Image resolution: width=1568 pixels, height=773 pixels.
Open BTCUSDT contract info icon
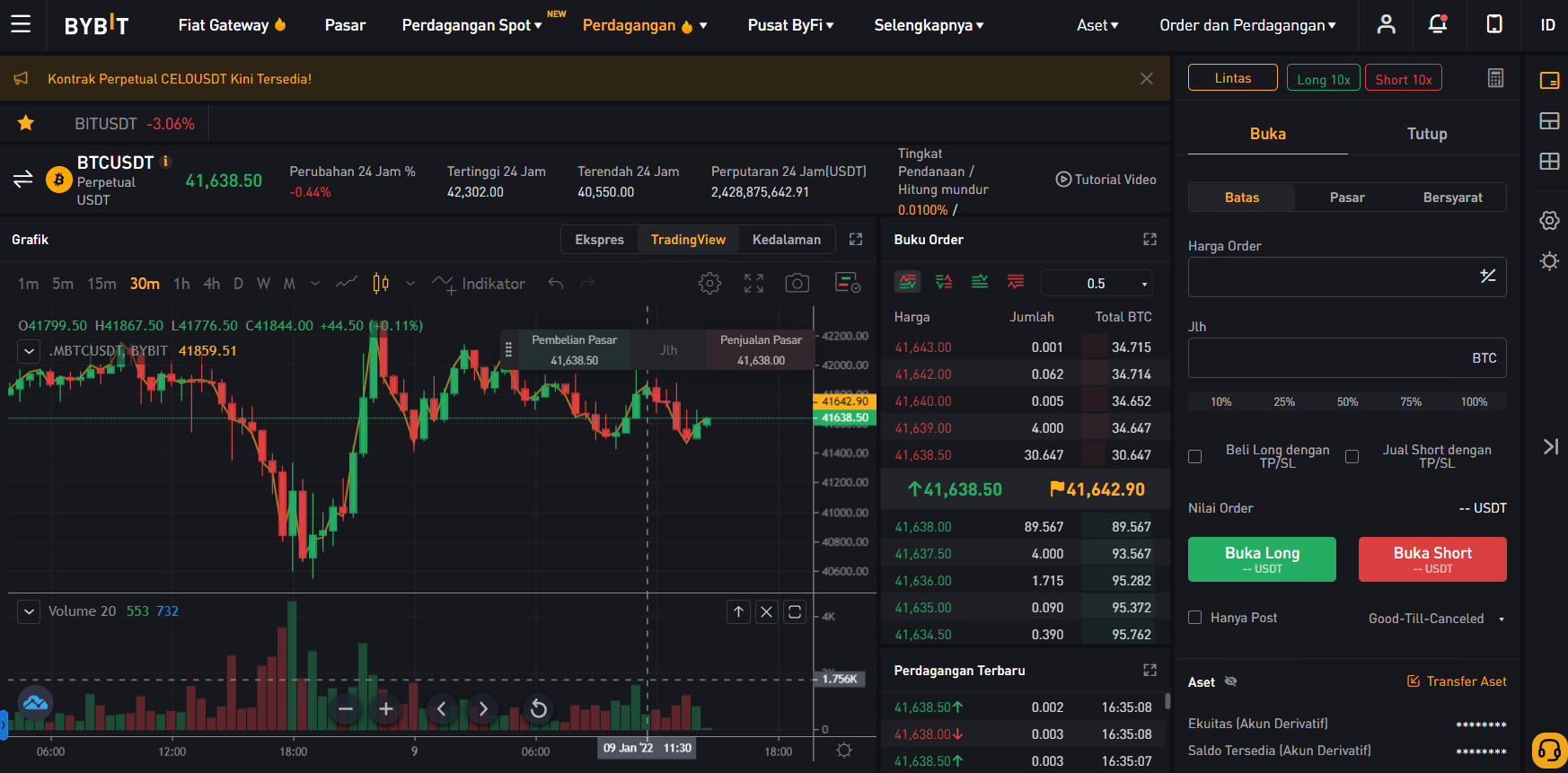[x=165, y=161]
